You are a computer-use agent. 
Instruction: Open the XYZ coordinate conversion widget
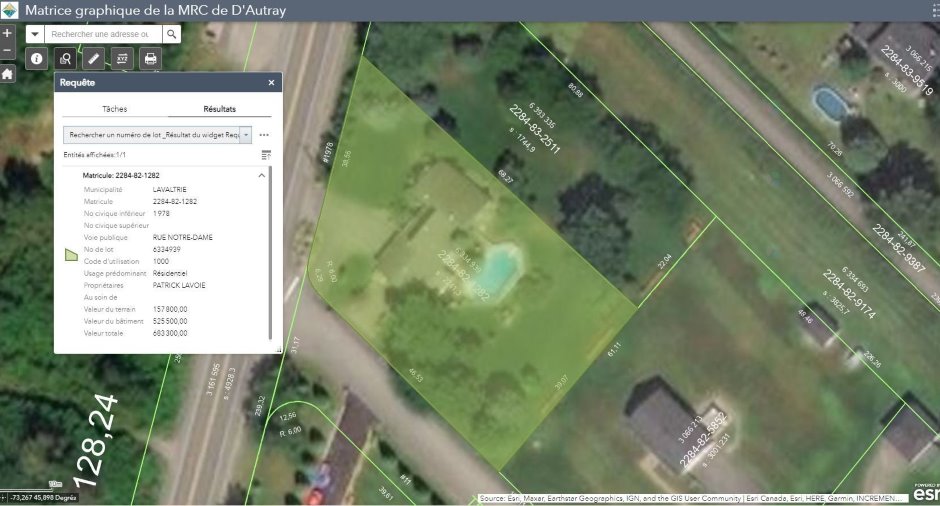(x=122, y=59)
